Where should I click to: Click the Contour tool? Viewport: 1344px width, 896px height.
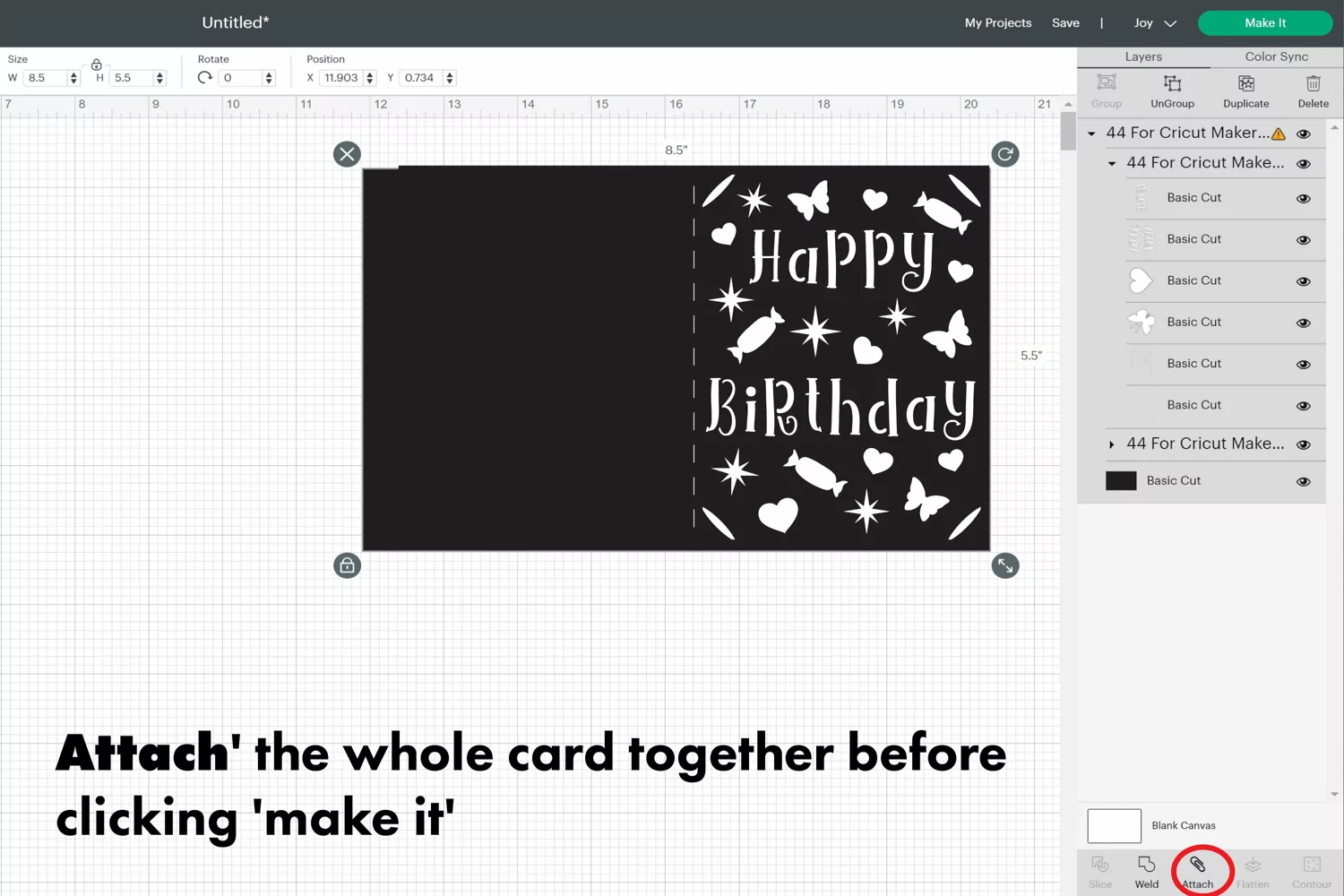point(1312,871)
